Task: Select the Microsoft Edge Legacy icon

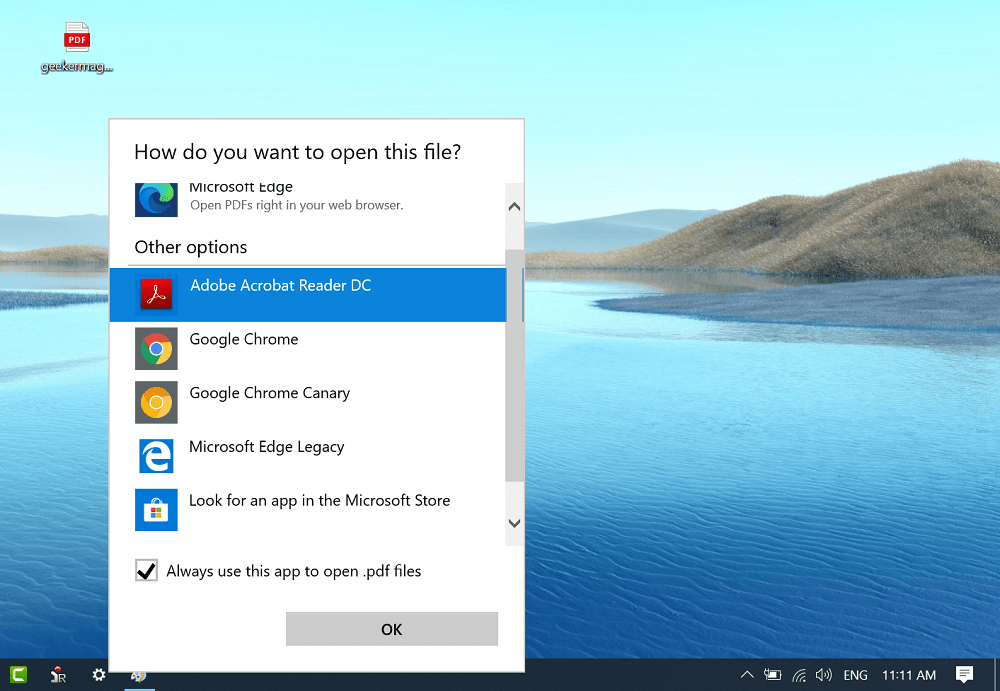Action: click(156, 456)
